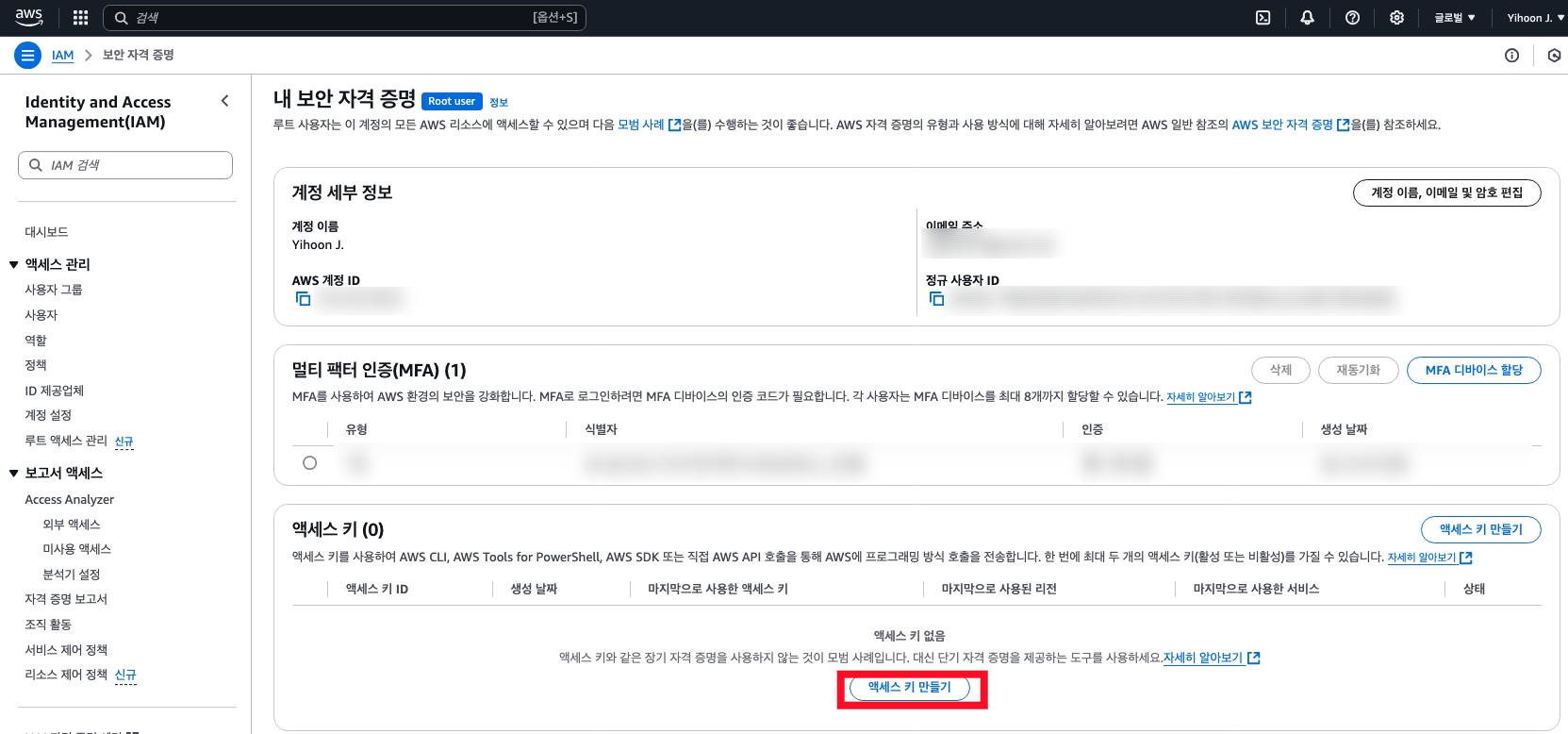Toggle the navigation hamburger menu
1568x734 pixels.
pyautogui.click(x=27, y=56)
